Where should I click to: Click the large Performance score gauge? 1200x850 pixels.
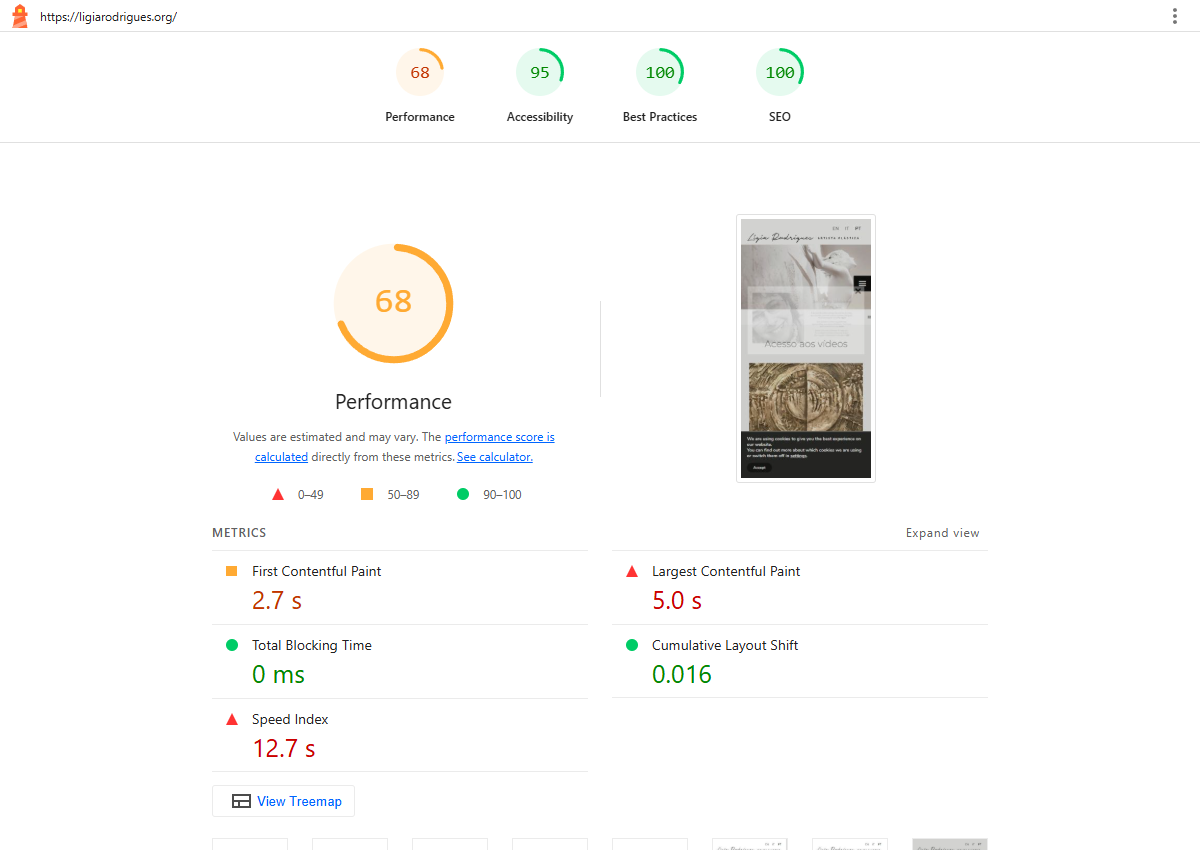pyautogui.click(x=393, y=302)
